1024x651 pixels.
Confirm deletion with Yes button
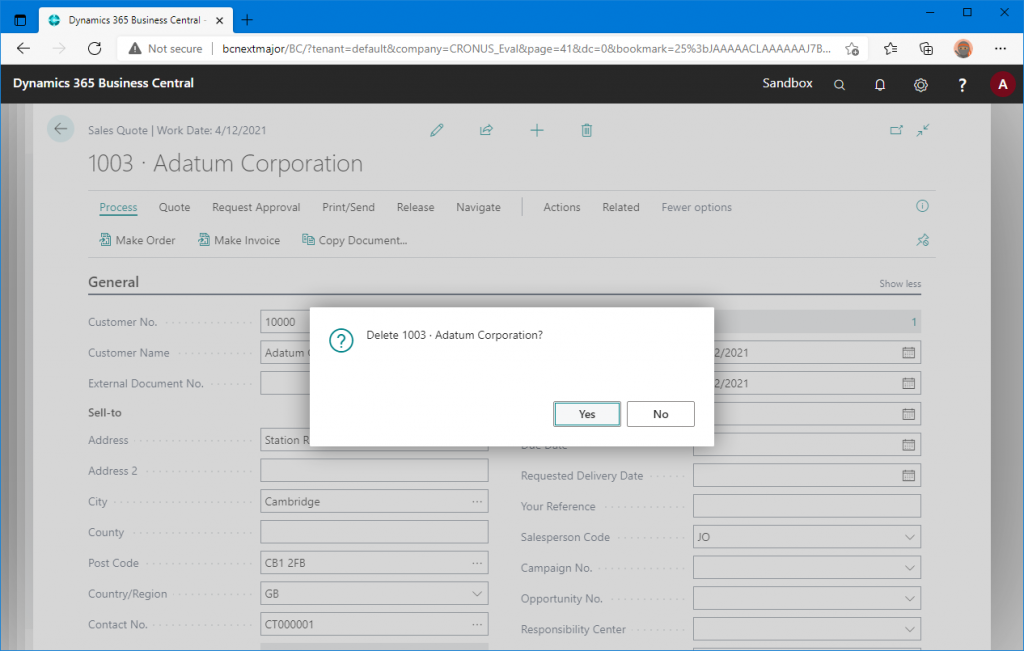tap(586, 414)
